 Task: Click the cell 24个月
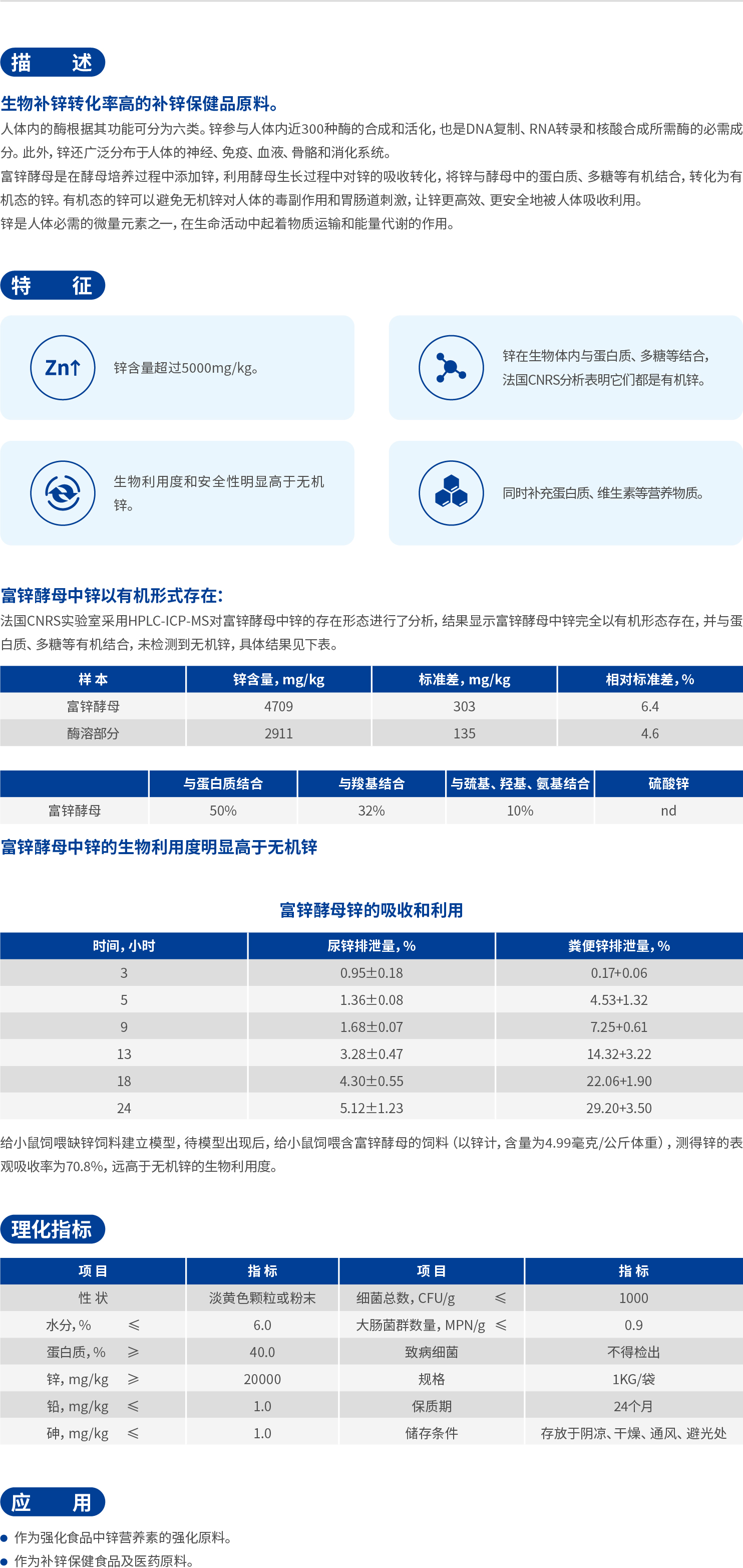[x=633, y=1406]
